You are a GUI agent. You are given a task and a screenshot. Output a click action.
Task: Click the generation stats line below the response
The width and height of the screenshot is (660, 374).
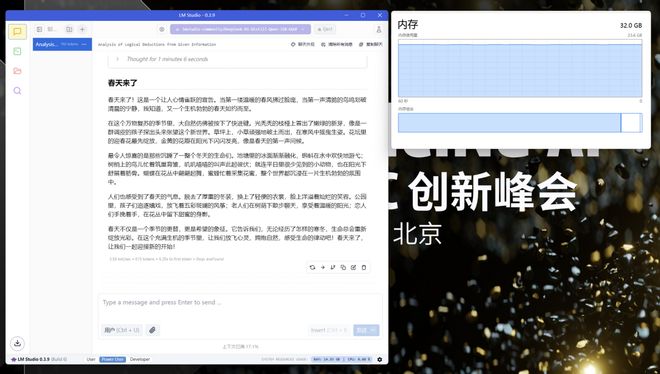(x=167, y=259)
